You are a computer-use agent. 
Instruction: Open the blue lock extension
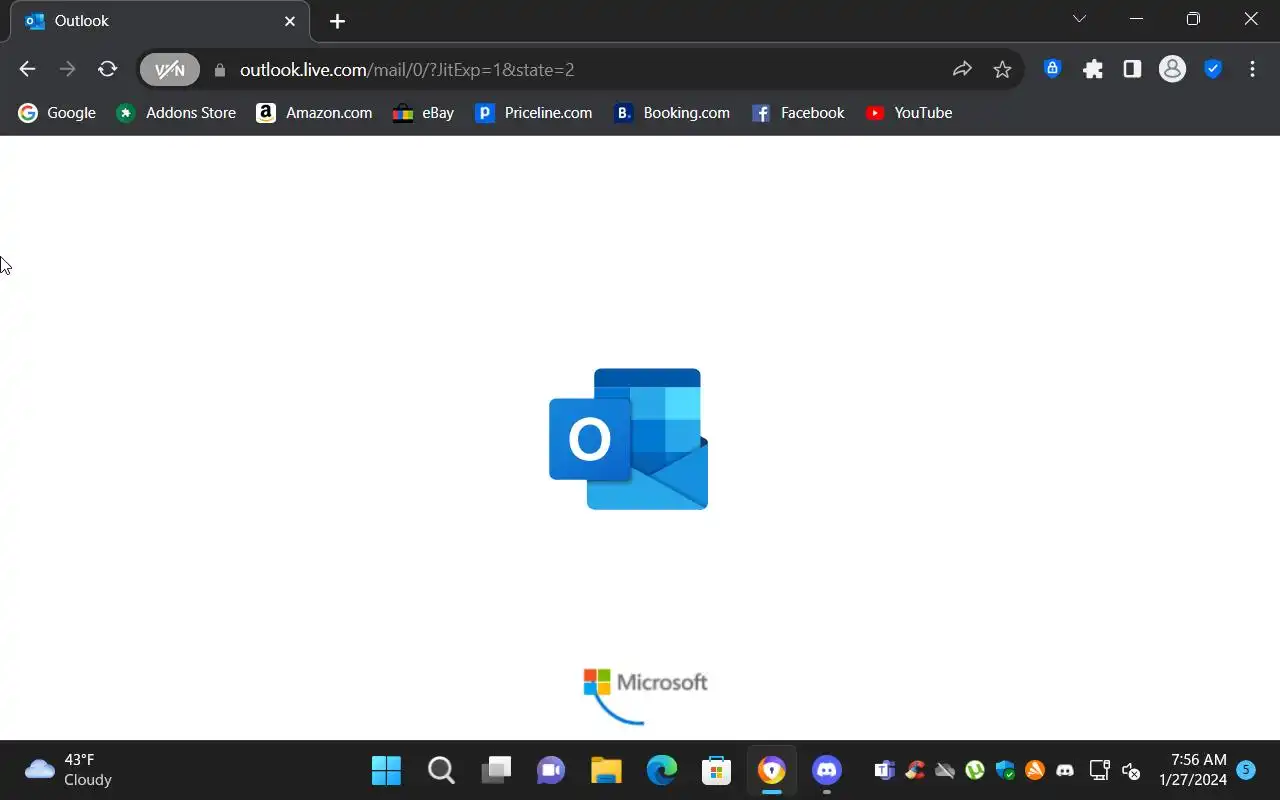pyautogui.click(x=1052, y=69)
